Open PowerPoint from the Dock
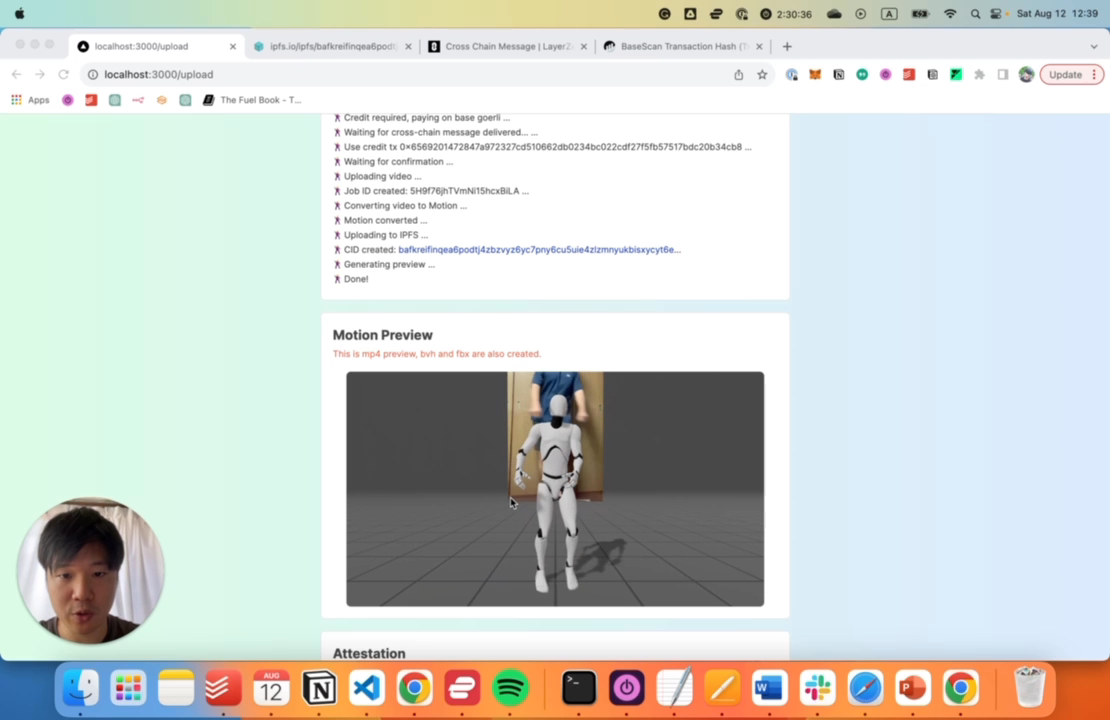This screenshot has width=1110, height=720. tap(912, 687)
